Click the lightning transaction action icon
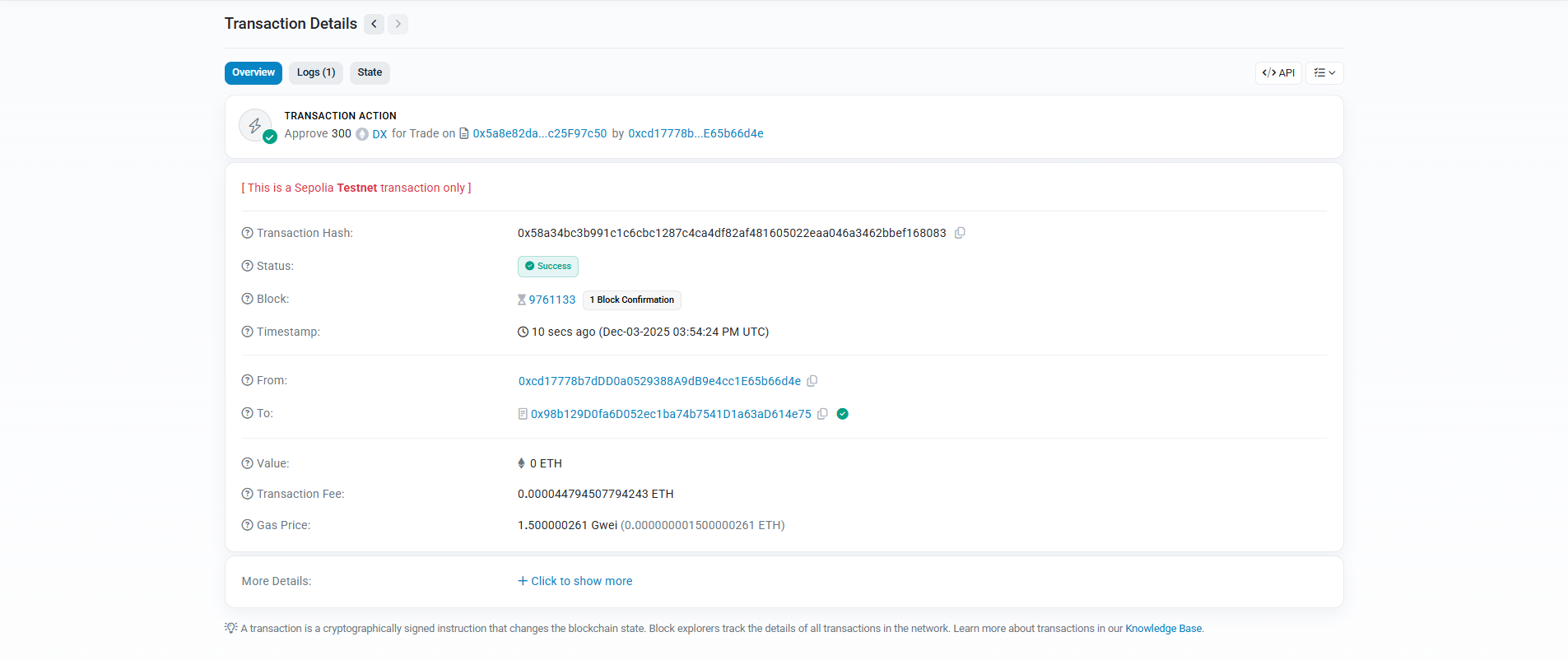This screenshot has width=1568, height=660. [255, 126]
